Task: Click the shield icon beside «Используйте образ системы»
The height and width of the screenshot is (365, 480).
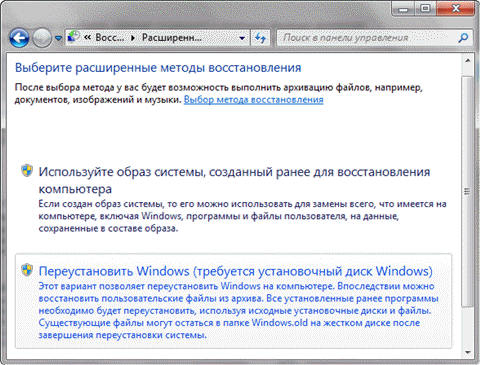Action: (x=27, y=170)
